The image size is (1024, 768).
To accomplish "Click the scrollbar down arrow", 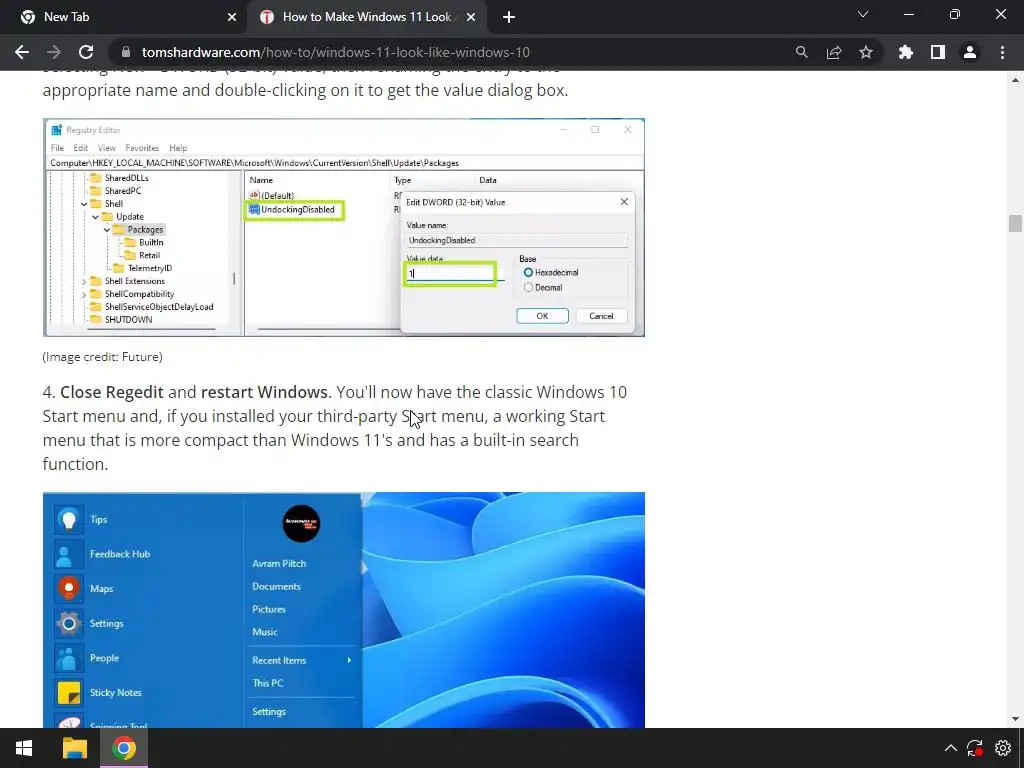I will click(1015, 719).
